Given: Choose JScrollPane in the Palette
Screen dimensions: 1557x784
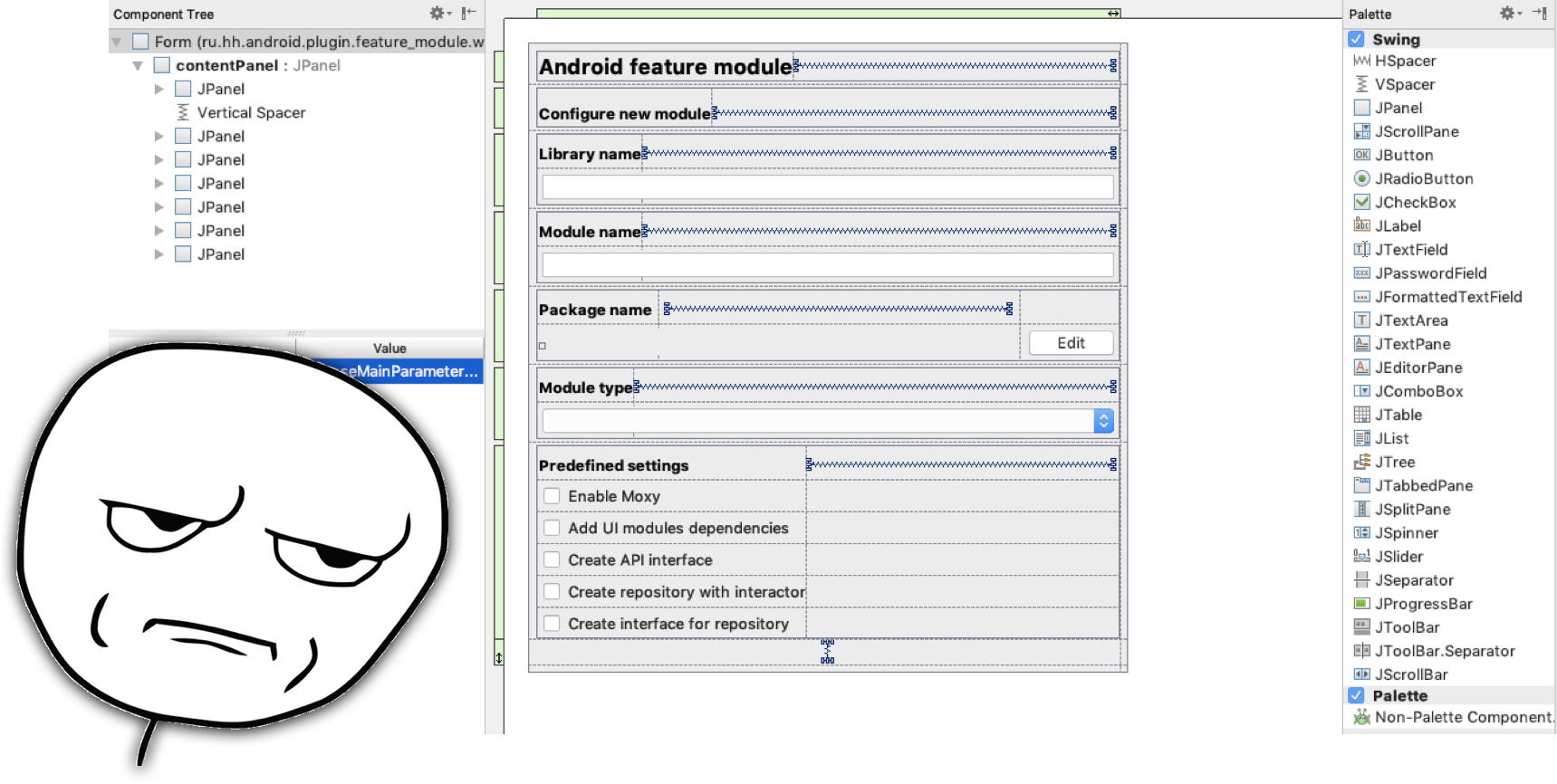Looking at the screenshot, I should 1407,131.
